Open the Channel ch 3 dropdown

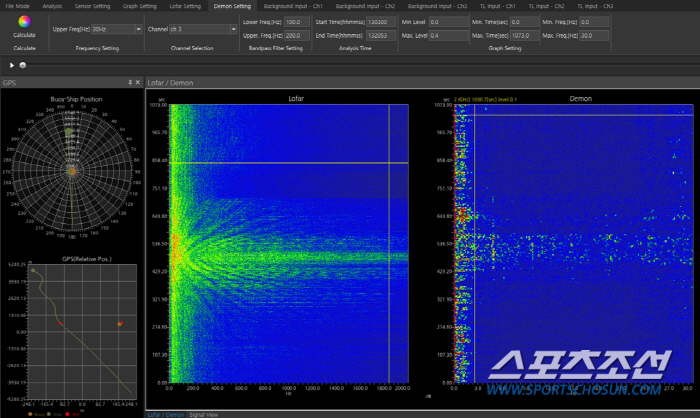pos(233,29)
